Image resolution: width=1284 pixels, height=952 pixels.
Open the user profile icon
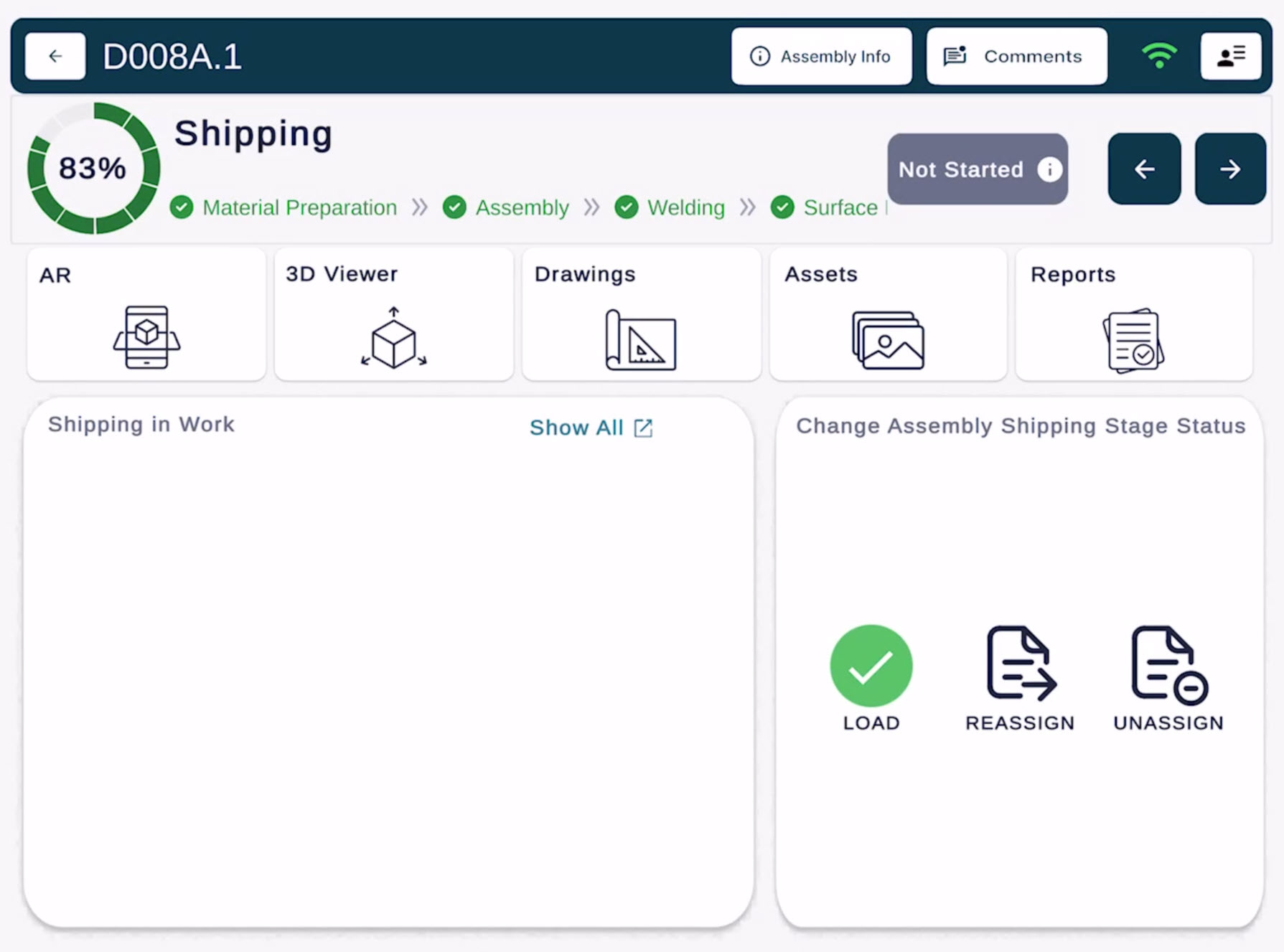[1230, 56]
